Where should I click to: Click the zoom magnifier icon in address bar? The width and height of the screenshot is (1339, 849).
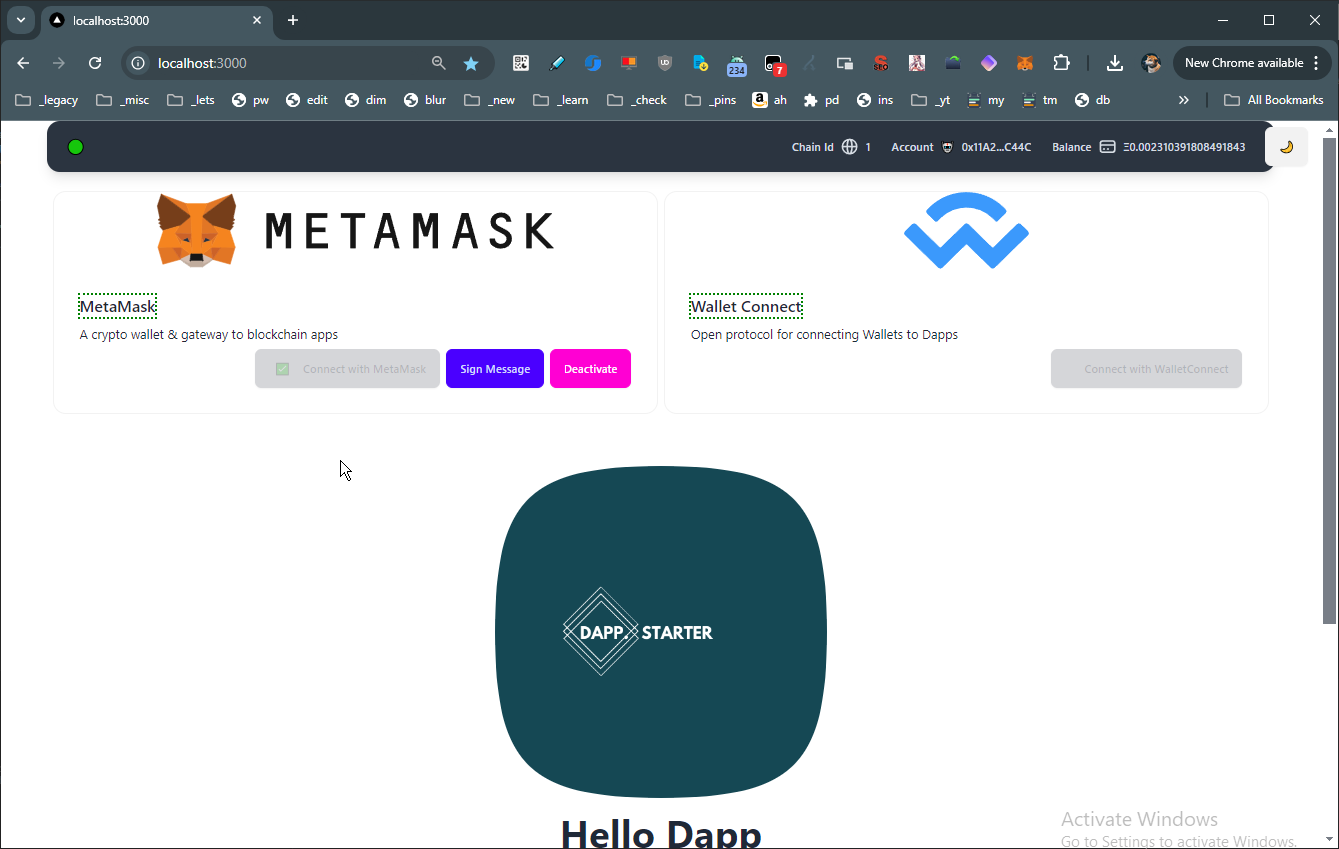pyautogui.click(x=438, y=63)
